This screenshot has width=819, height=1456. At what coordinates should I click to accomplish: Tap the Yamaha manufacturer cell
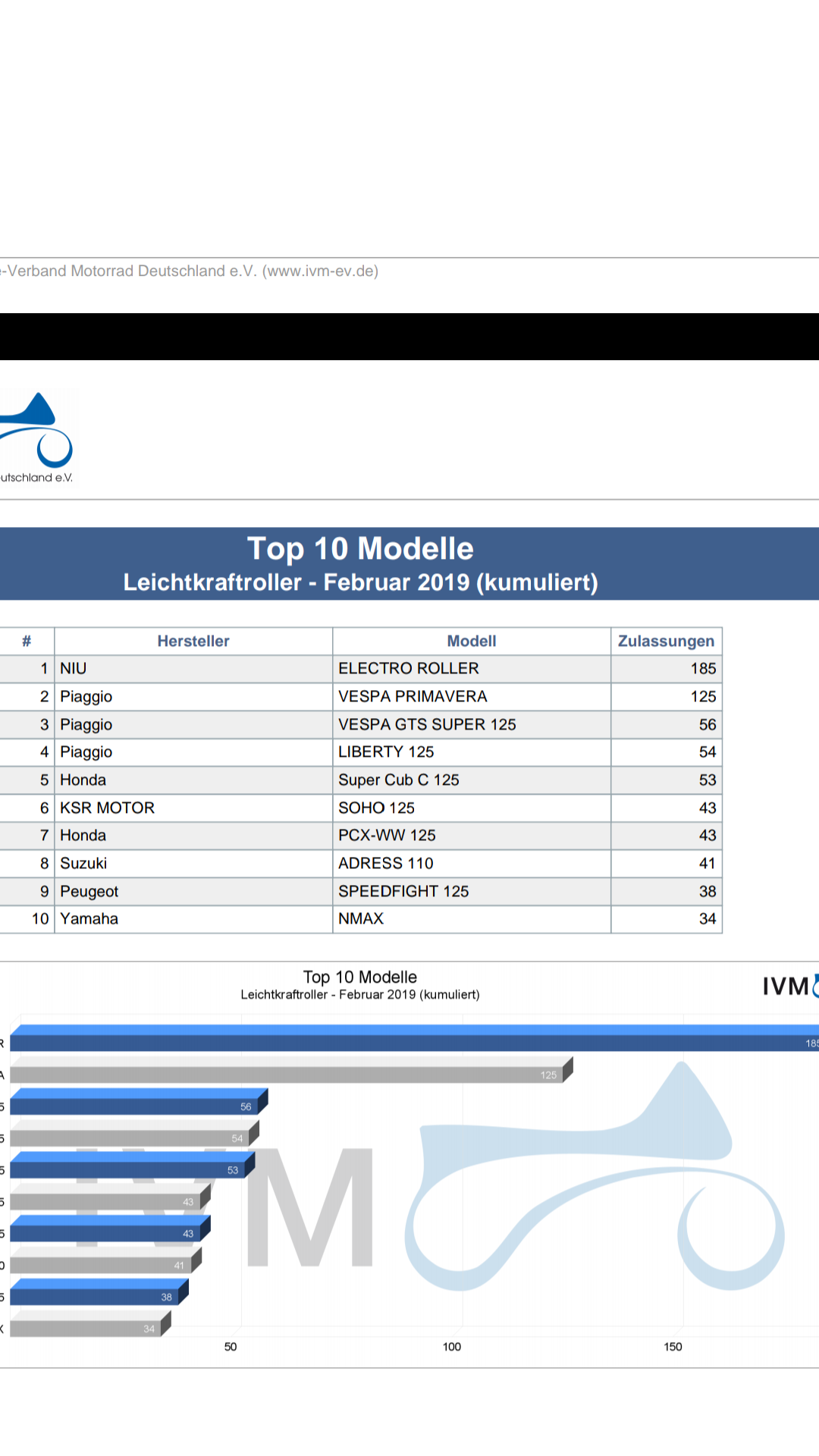coord(89,918)
